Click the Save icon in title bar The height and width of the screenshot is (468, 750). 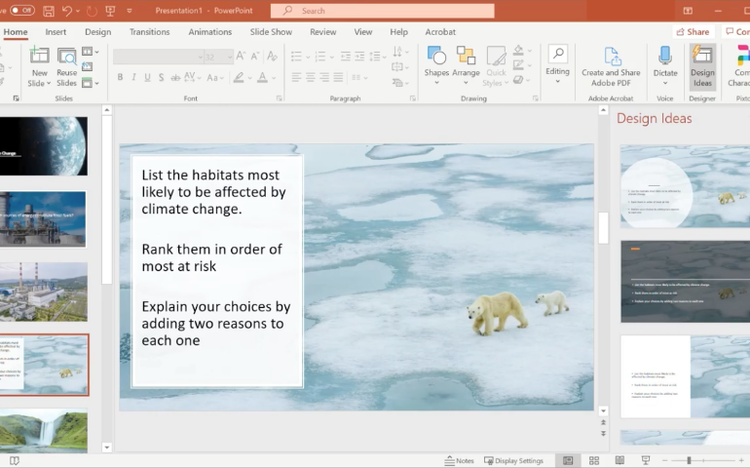[x=46, y=11]
